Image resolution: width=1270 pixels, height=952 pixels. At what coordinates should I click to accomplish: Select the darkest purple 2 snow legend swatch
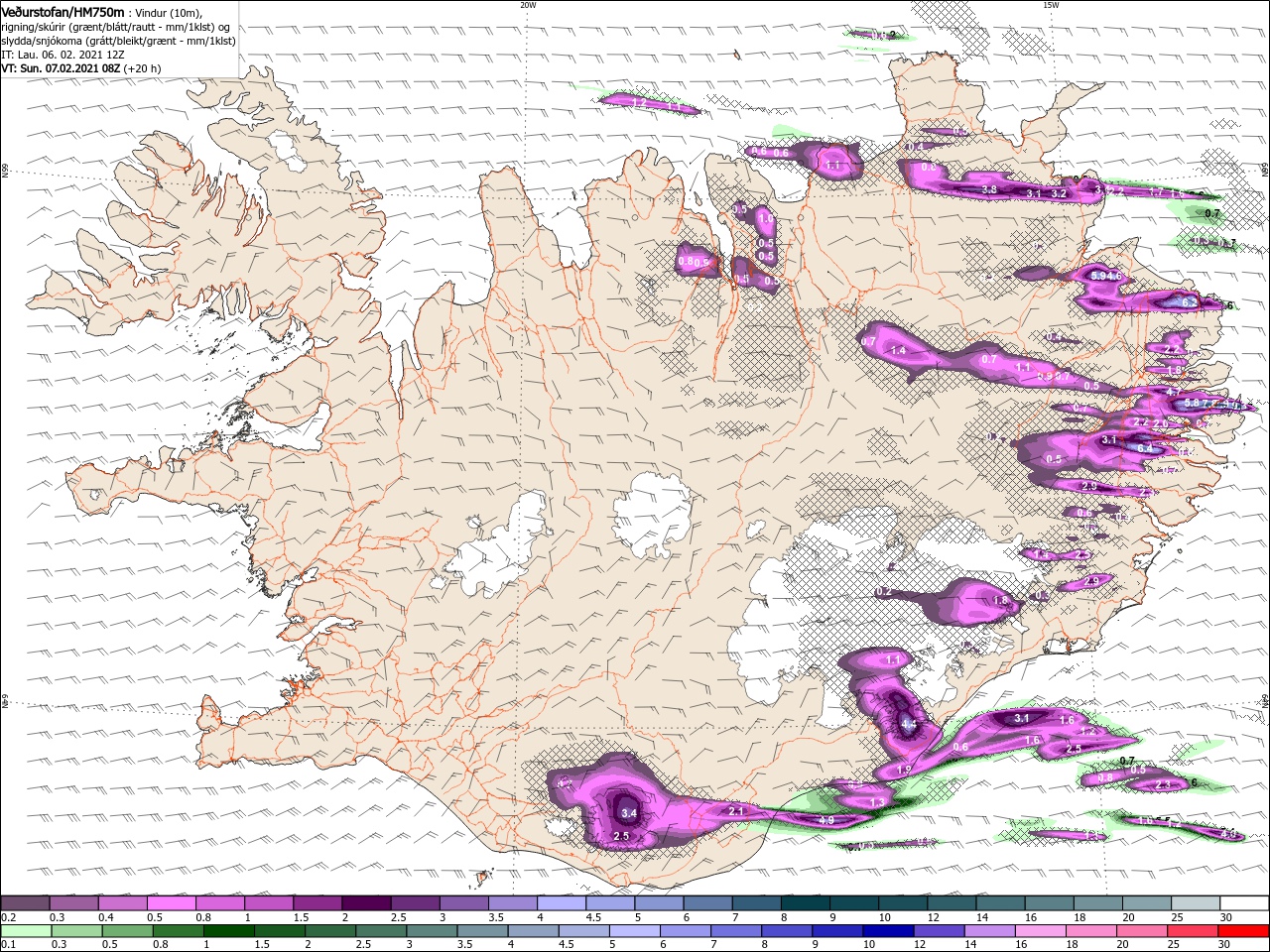click(365, 903)
